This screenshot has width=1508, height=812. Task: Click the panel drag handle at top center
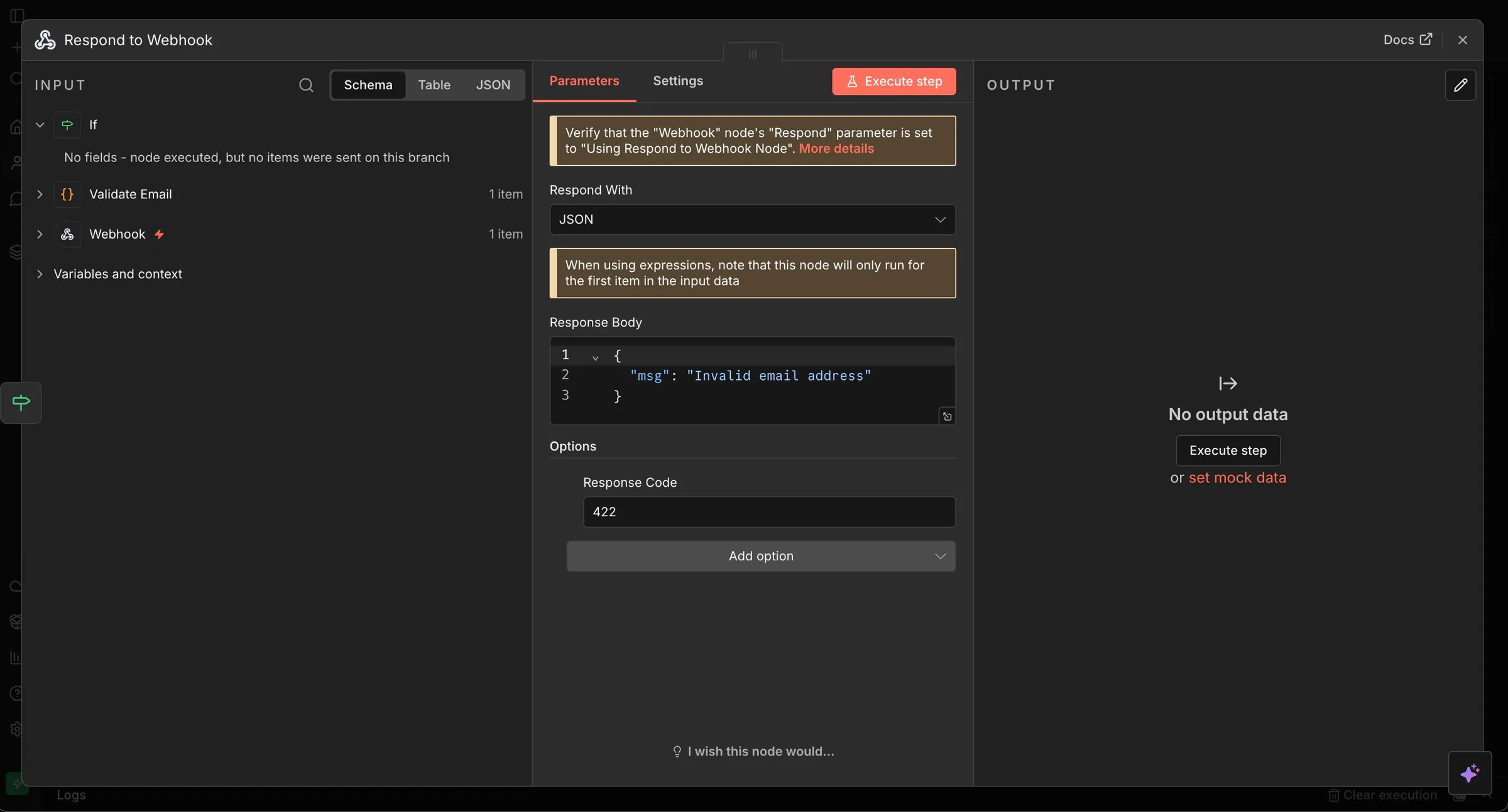[x=753, y=54]
